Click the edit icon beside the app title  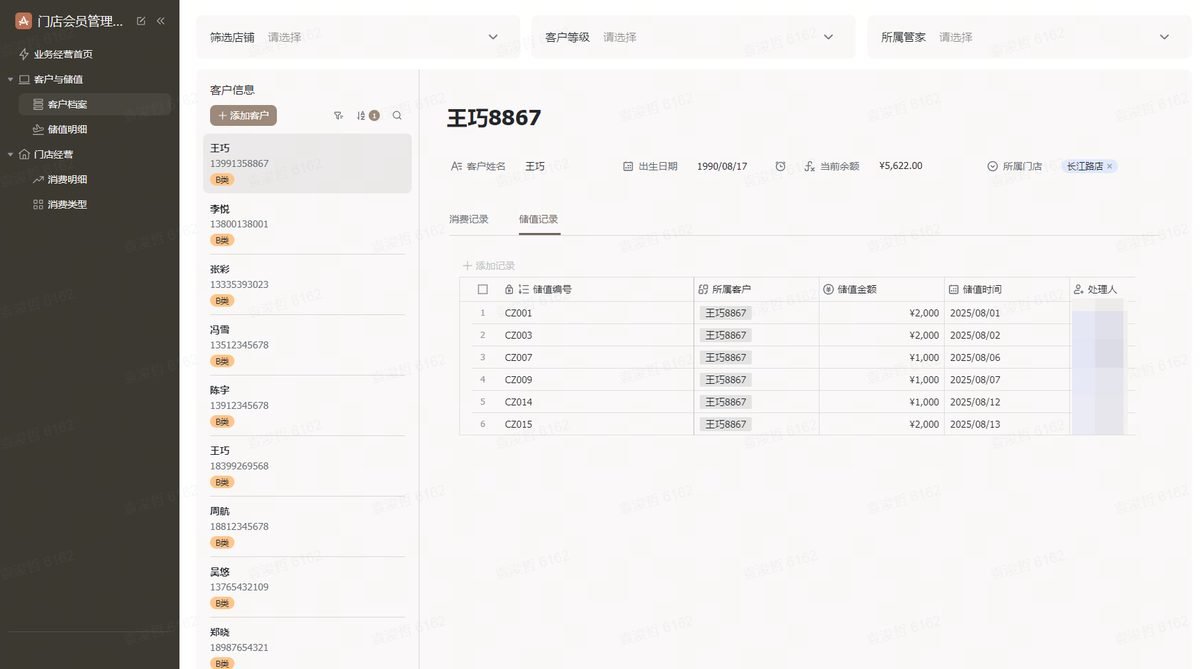click(x=141, y=21)
